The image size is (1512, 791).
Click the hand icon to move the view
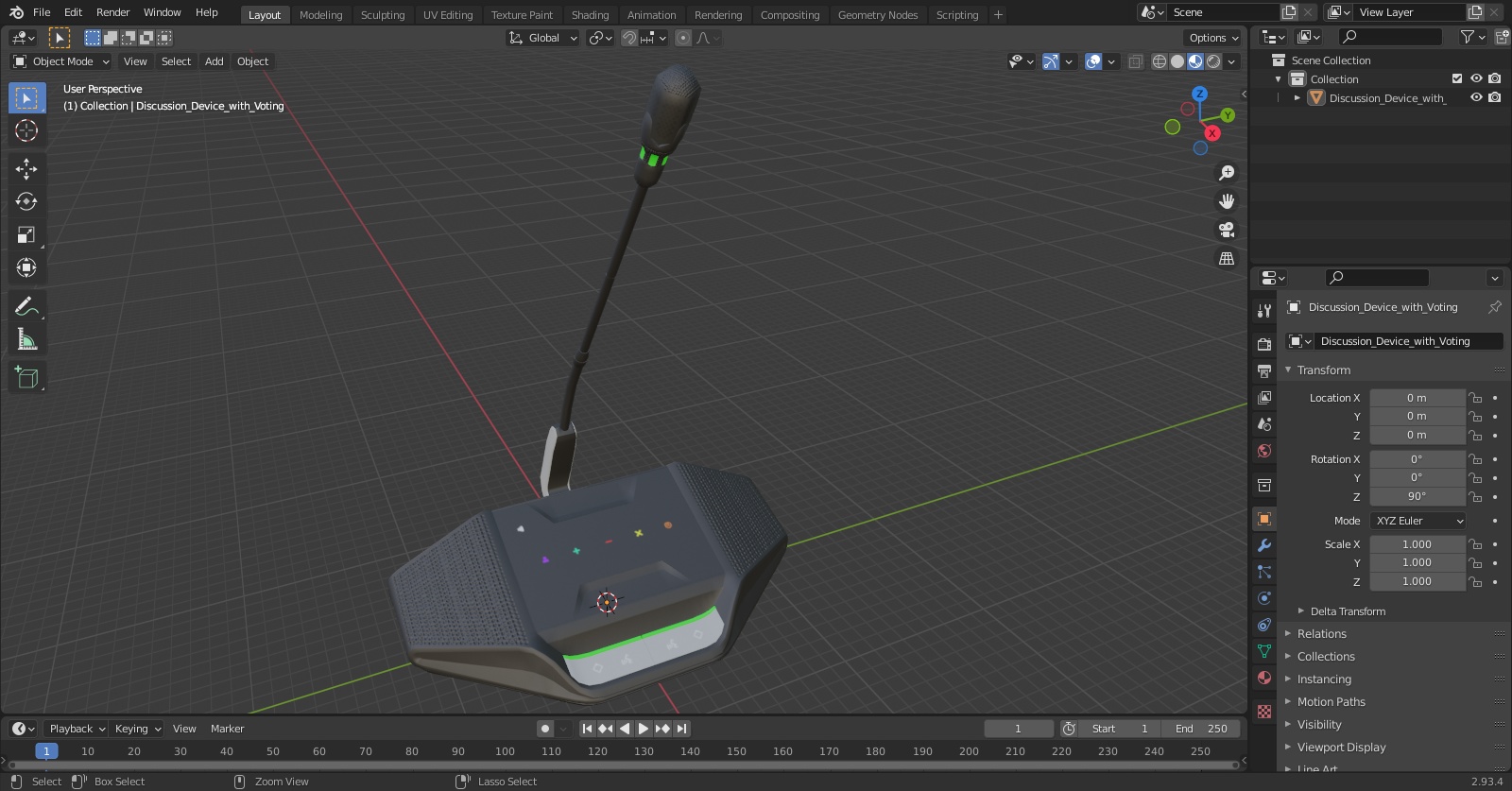point(1227,201)
